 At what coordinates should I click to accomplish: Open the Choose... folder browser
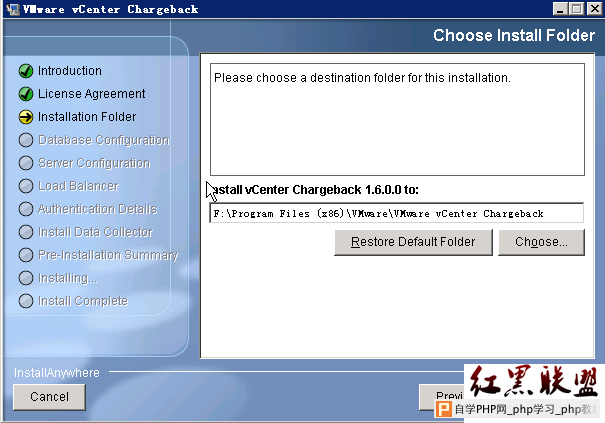[541, 242]
